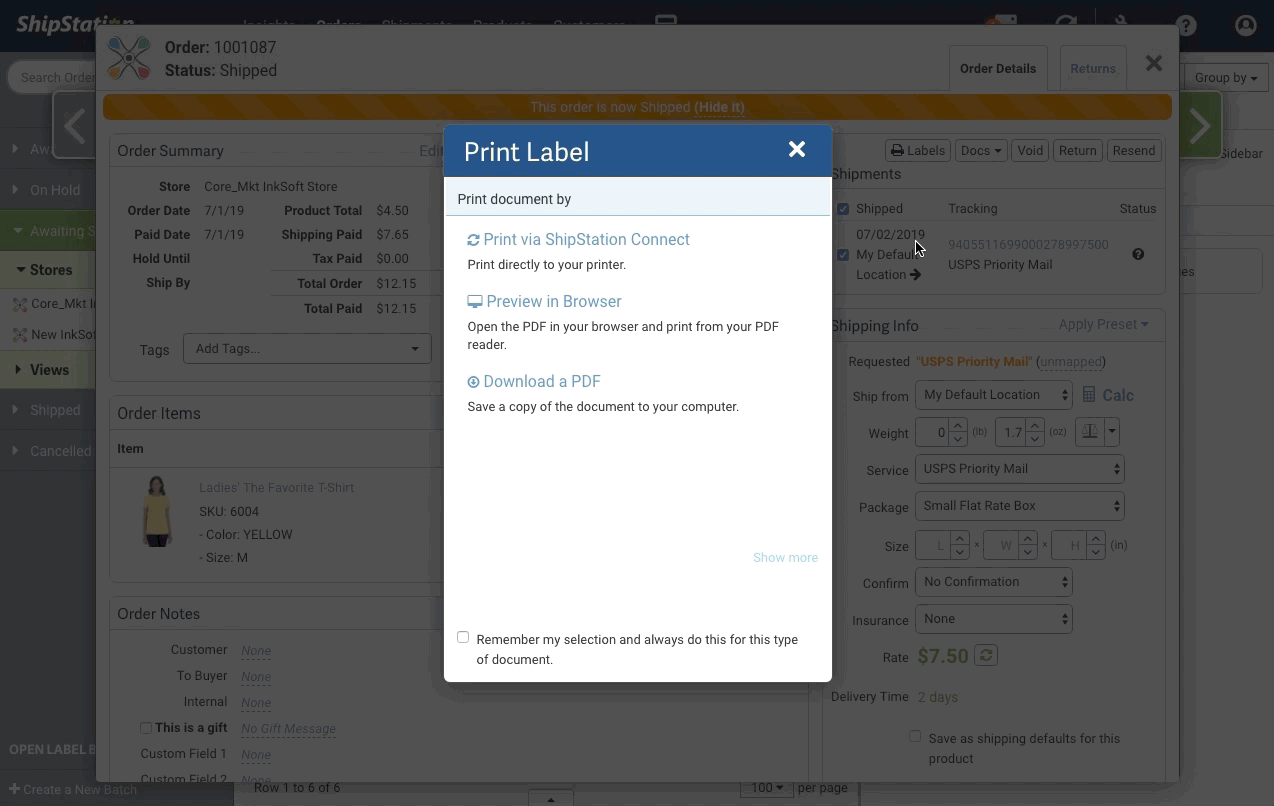Image resolution: width=1274 pixels, height=806 pixels.
Task: Open the Service dropdown USPS Priority Mail
Action: coord(1019,469)
